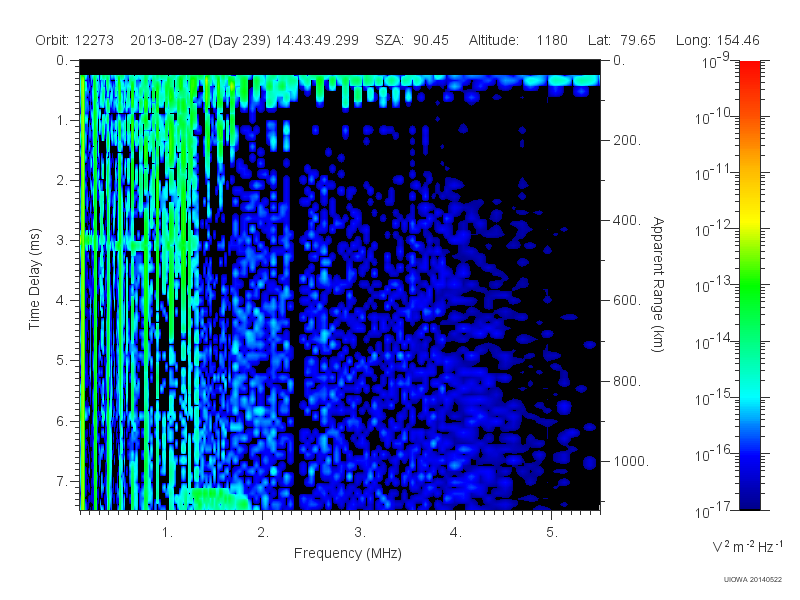
Task: Click frequency tick label 2.
Action: [x=263, y=533]
